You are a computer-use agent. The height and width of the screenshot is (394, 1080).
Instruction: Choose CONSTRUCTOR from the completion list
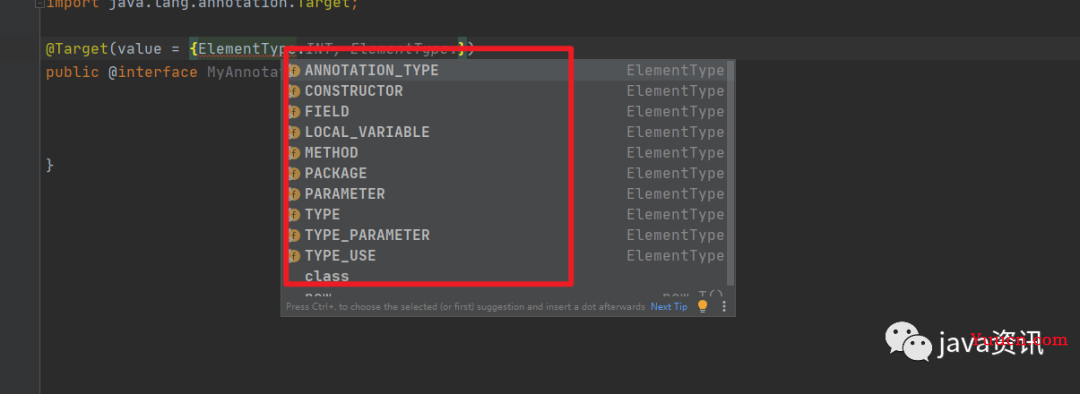click(x=505, y=91)
